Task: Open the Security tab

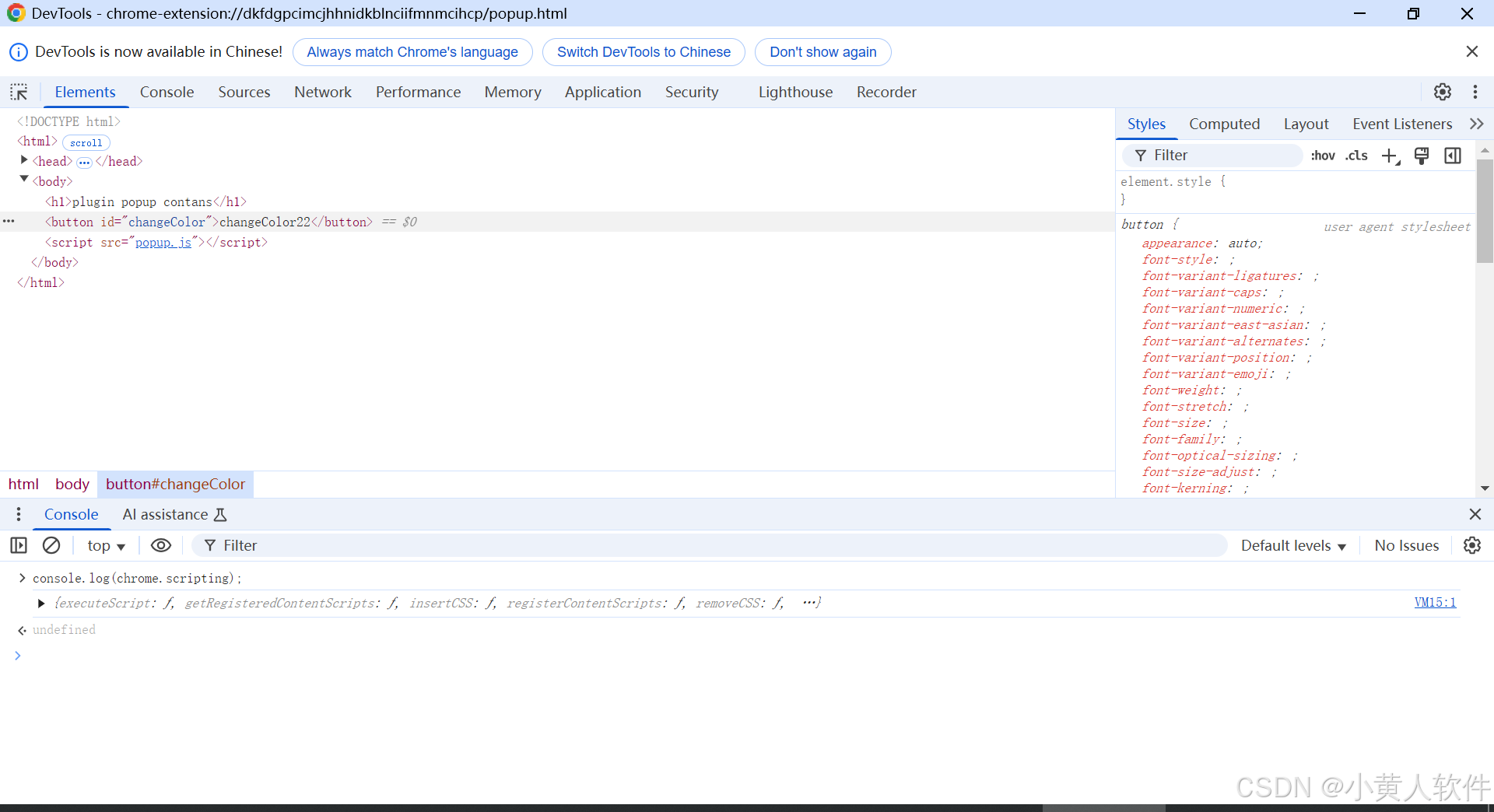Action: pyautogui.click(x=692, y=92)
